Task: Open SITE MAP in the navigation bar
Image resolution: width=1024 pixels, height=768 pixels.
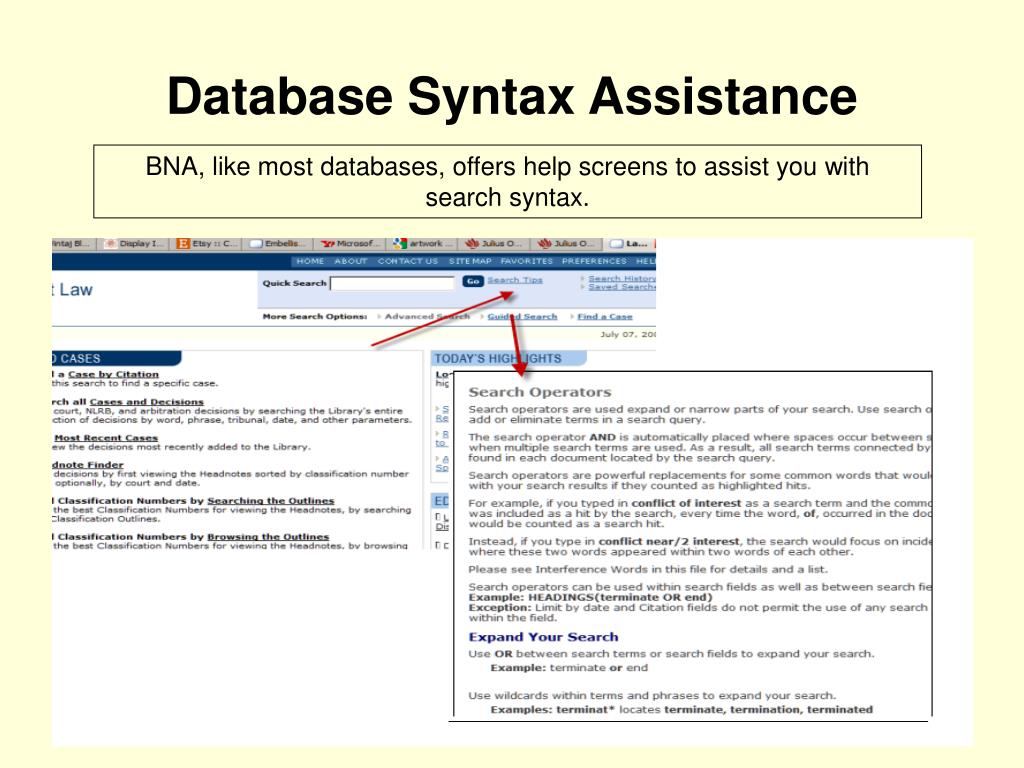Action: click(470, 261)
